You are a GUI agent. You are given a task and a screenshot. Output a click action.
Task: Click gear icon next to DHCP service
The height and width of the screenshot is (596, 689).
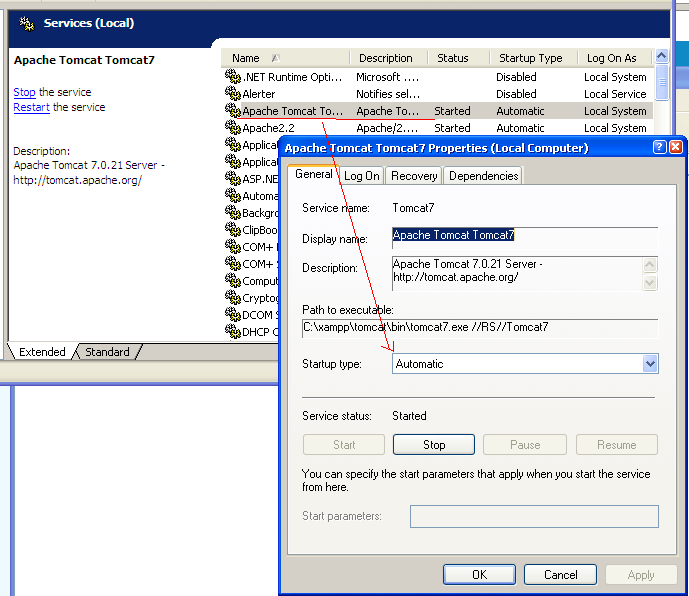click(x=232, y=331)
